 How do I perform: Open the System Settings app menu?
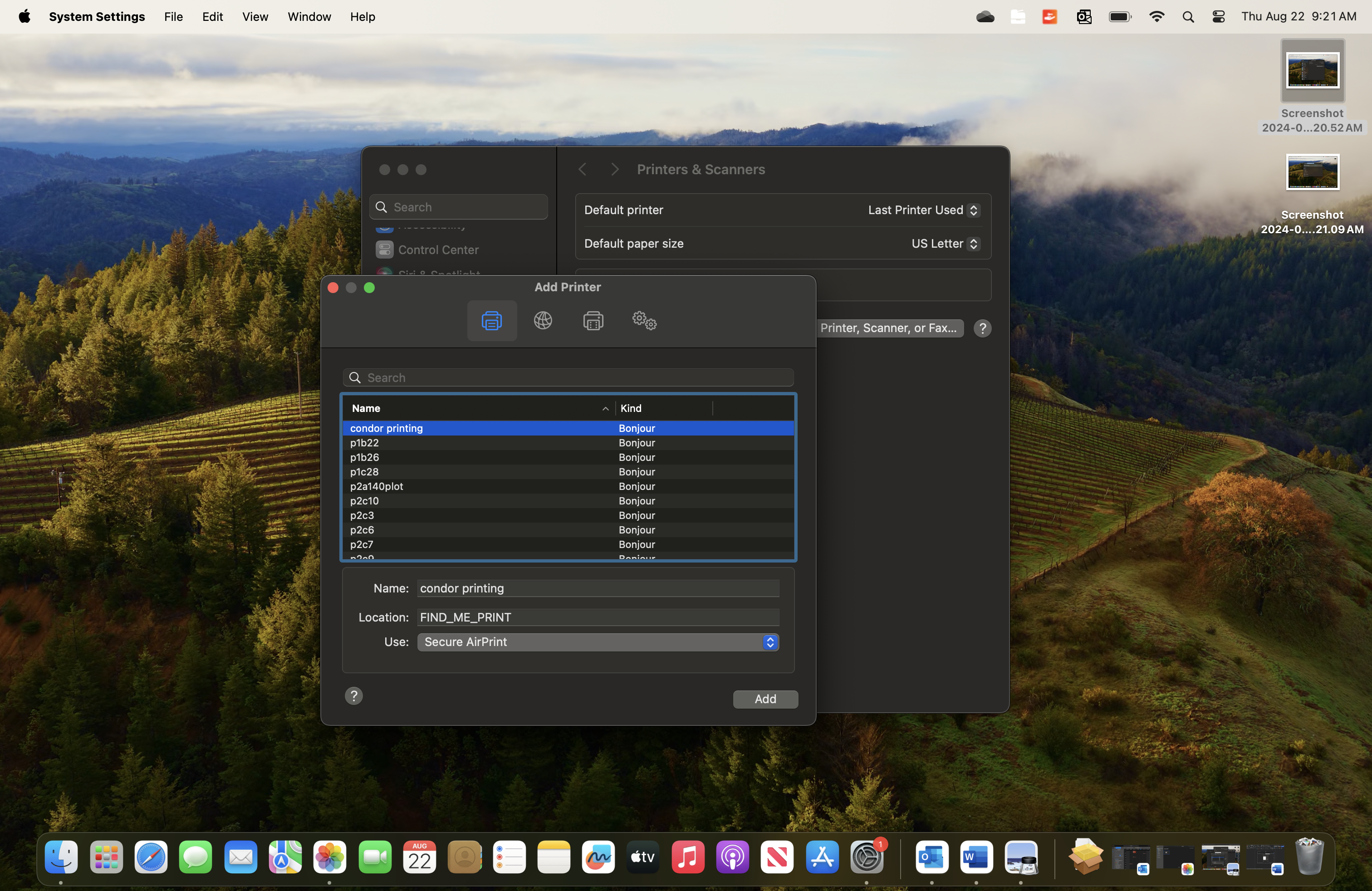(x=97, y=17)
